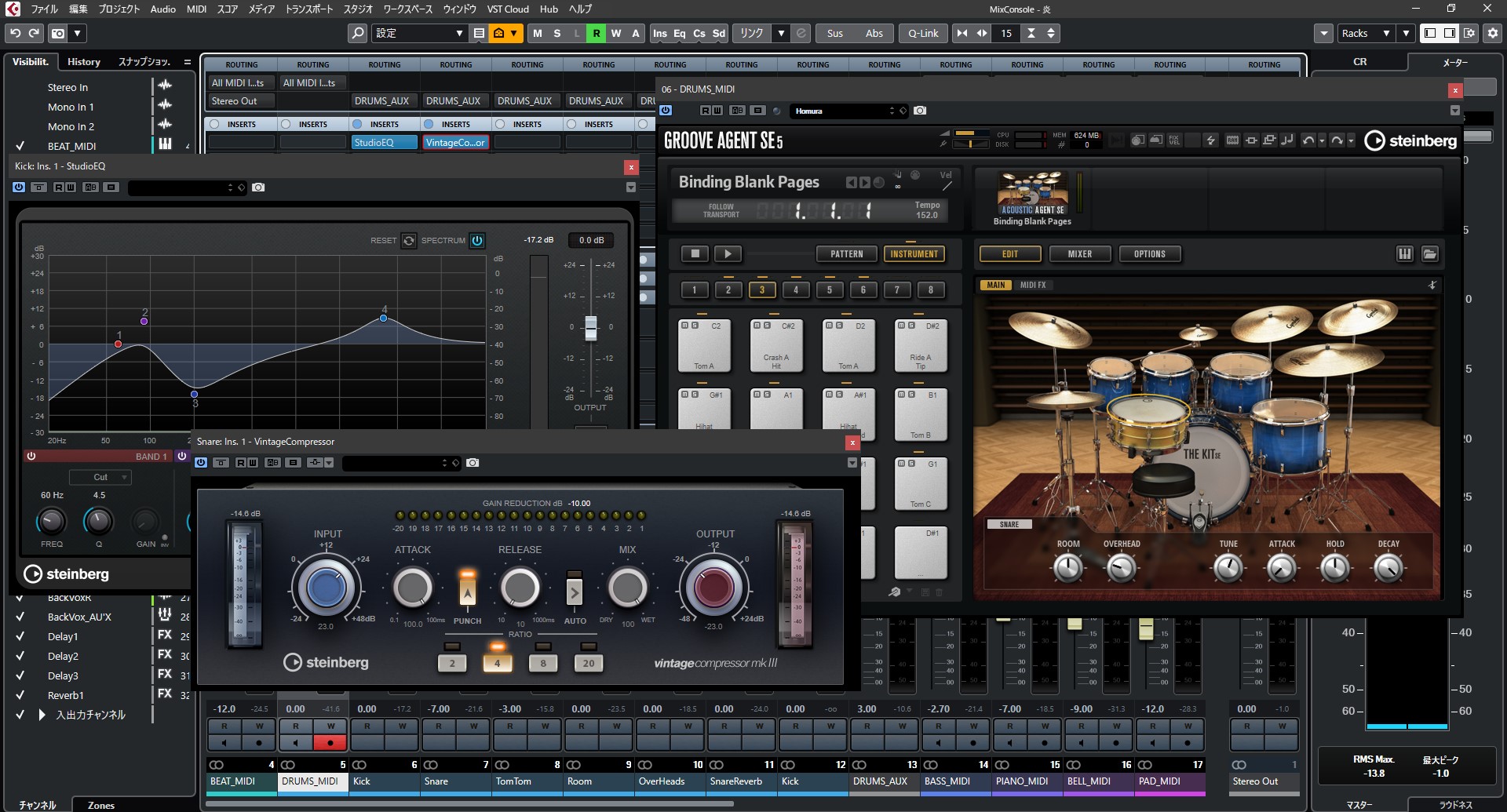
Task: Expand the 入出力チャンネル tree item
Action: pyautogui.click(x=42, y=715)
